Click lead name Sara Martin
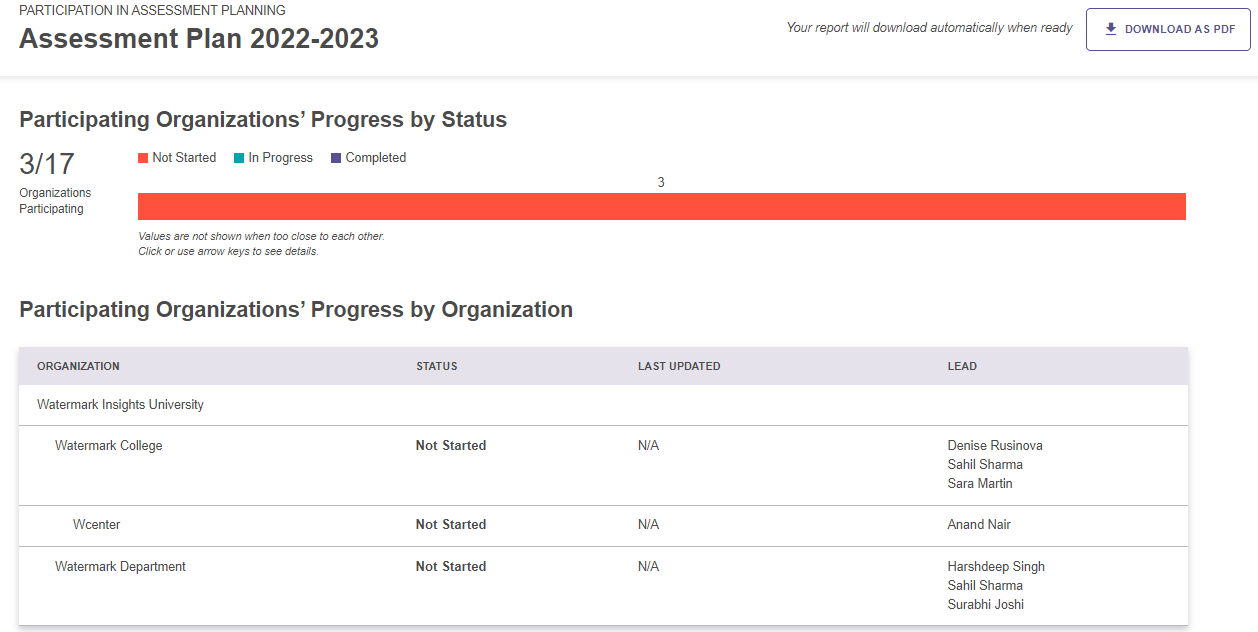The width and height of the screenshot is (1258, 632). tap(980, 484)
